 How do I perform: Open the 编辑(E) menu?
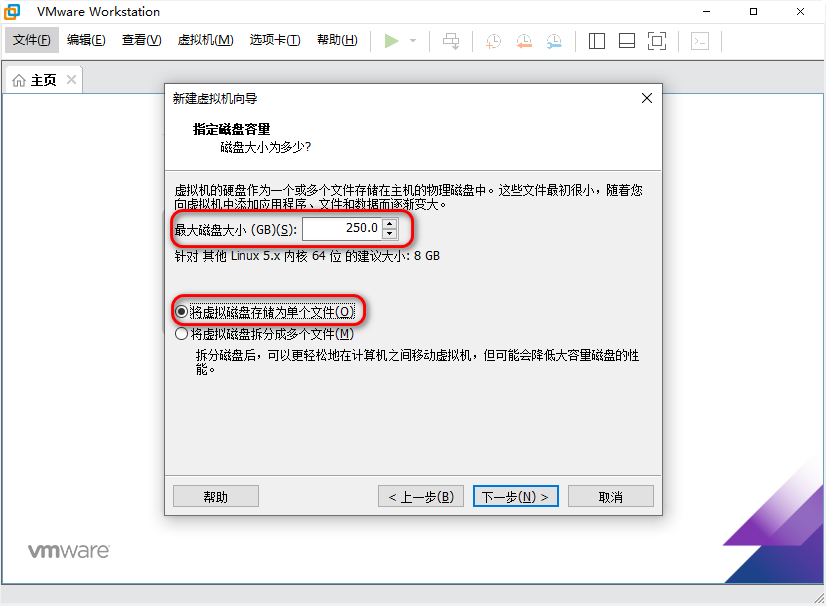pos(86,40)
